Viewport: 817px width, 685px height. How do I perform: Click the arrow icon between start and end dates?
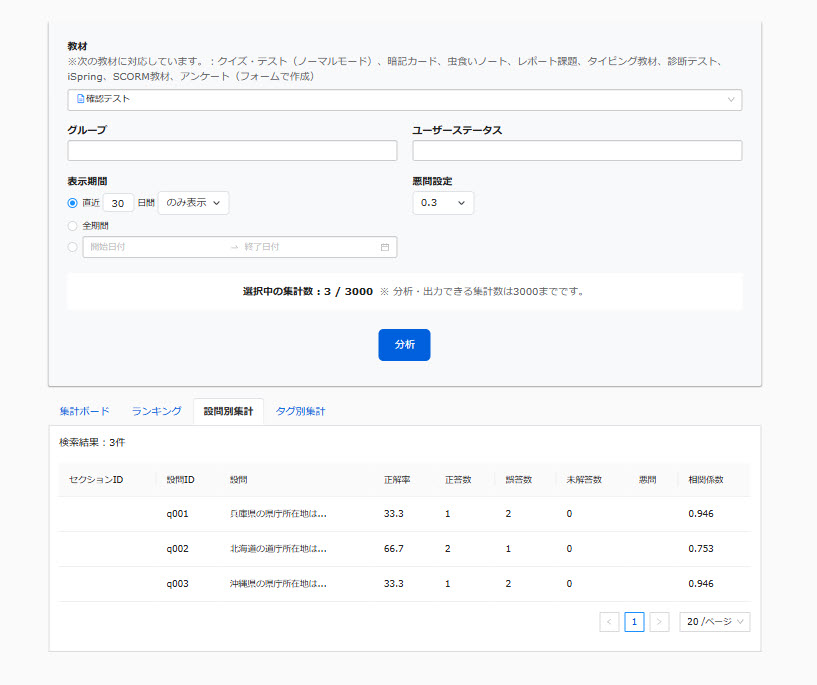coord(234,247)
